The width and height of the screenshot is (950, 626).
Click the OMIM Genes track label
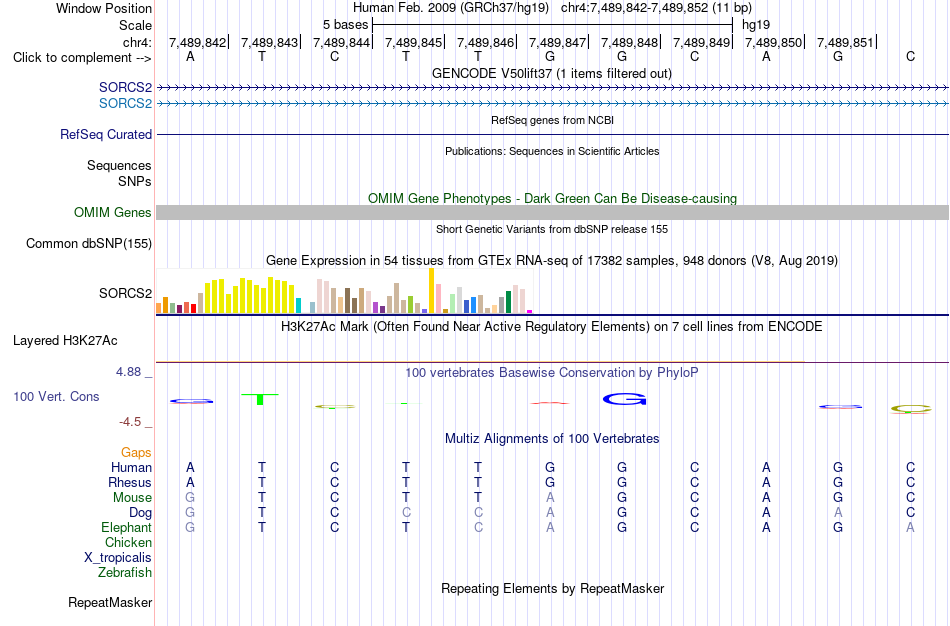click(113, 213)
